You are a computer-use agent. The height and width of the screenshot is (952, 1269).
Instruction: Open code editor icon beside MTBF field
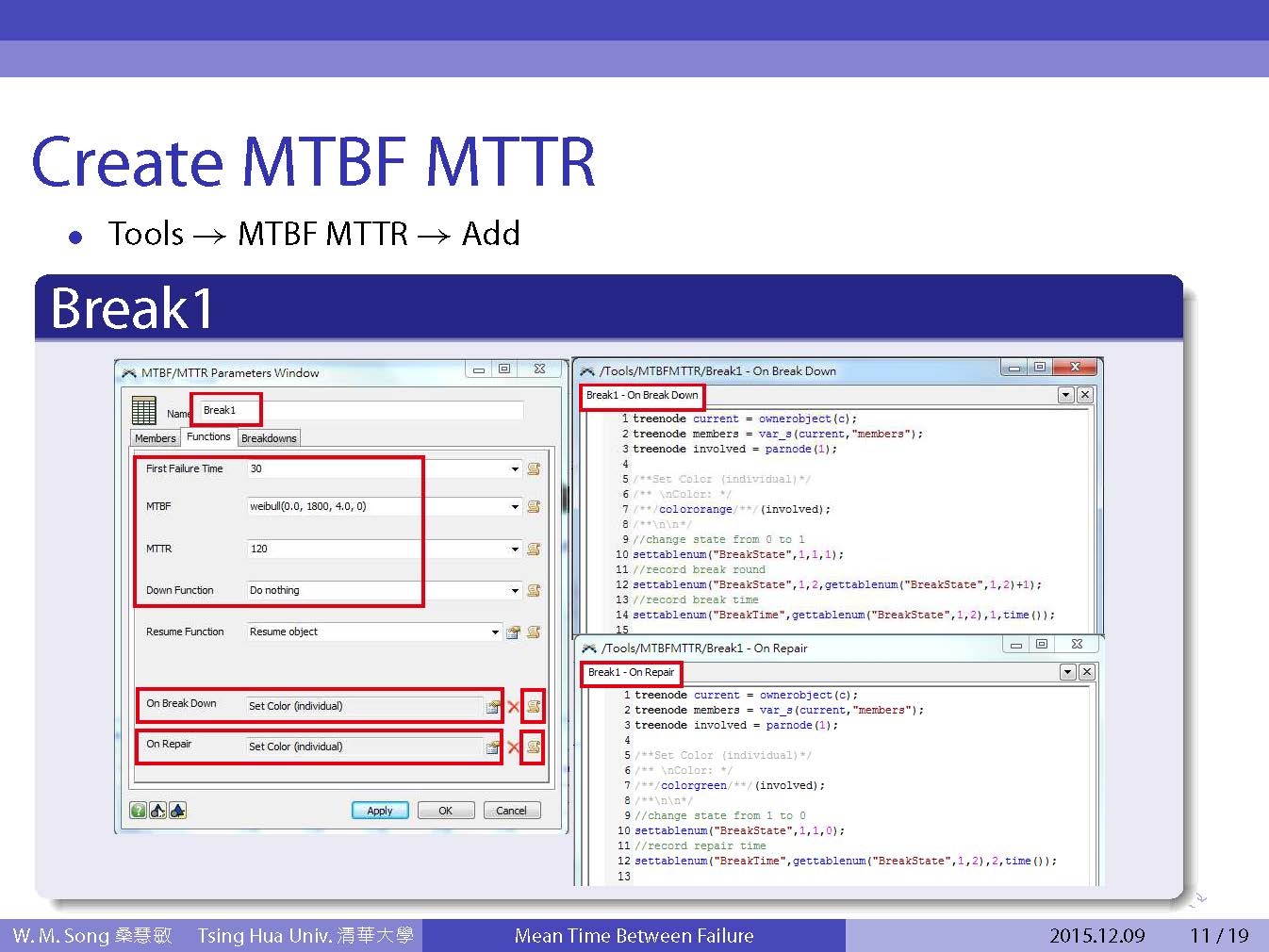tap(534, 507)
